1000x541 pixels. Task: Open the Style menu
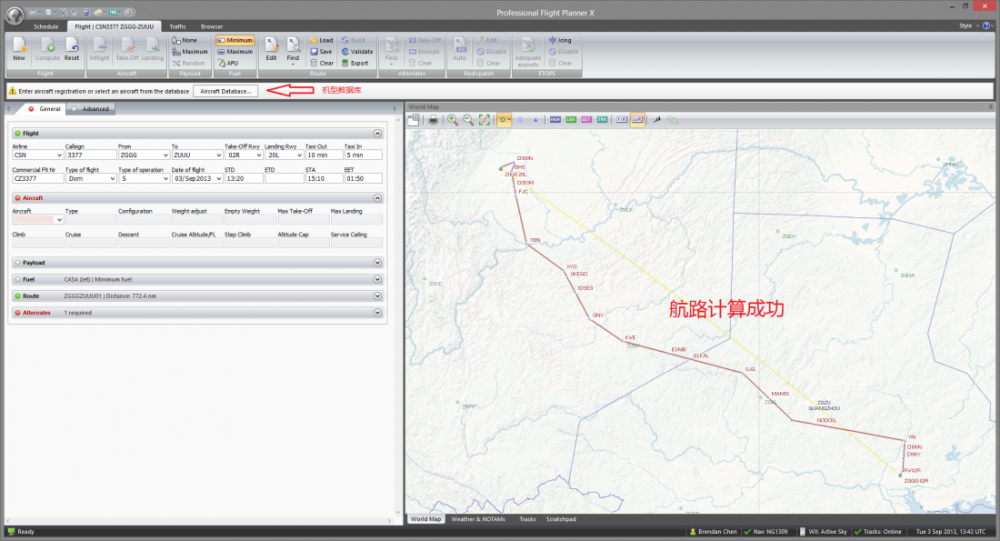click(x=967, y=26)
